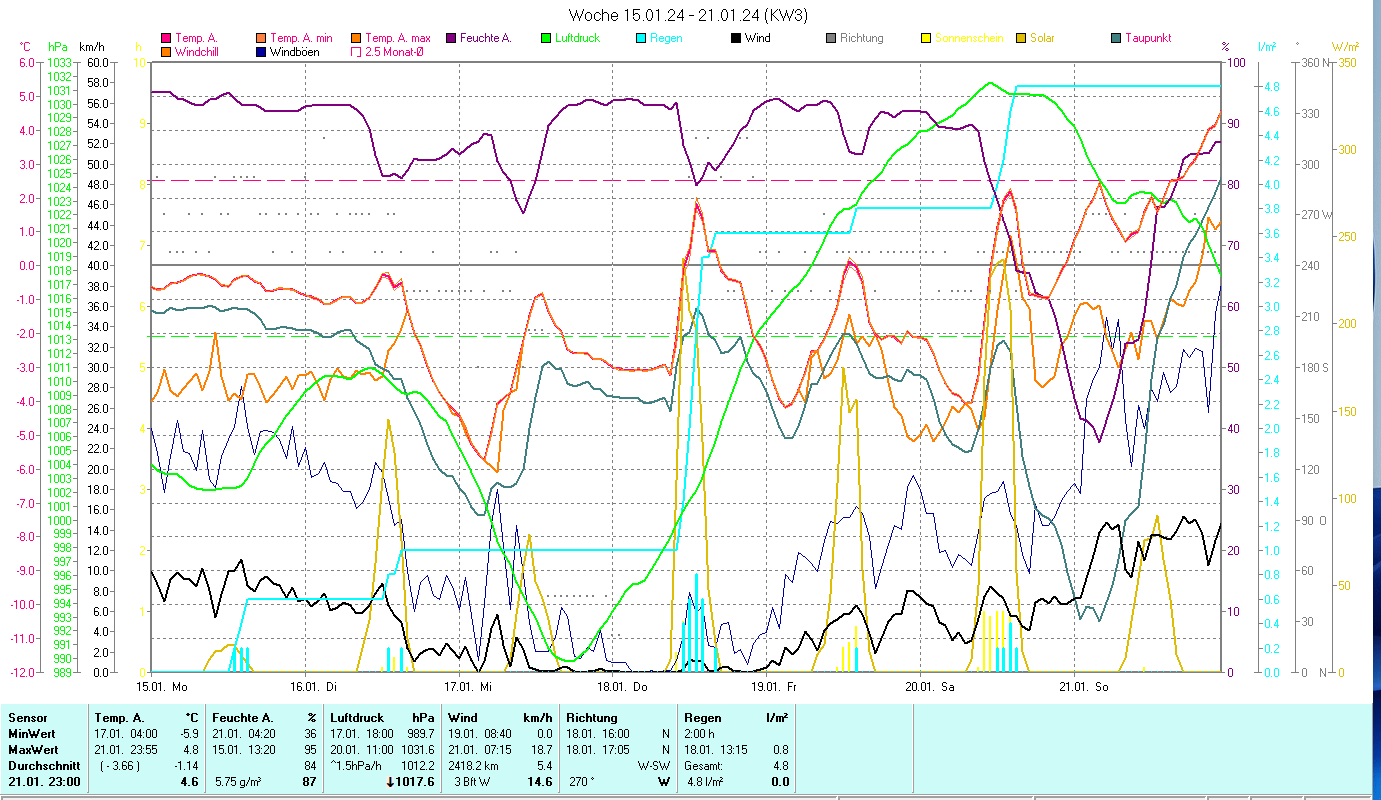The image size is (1381, 800).
Task: Click the 'Sensor' table header
Action: [26, 718]
